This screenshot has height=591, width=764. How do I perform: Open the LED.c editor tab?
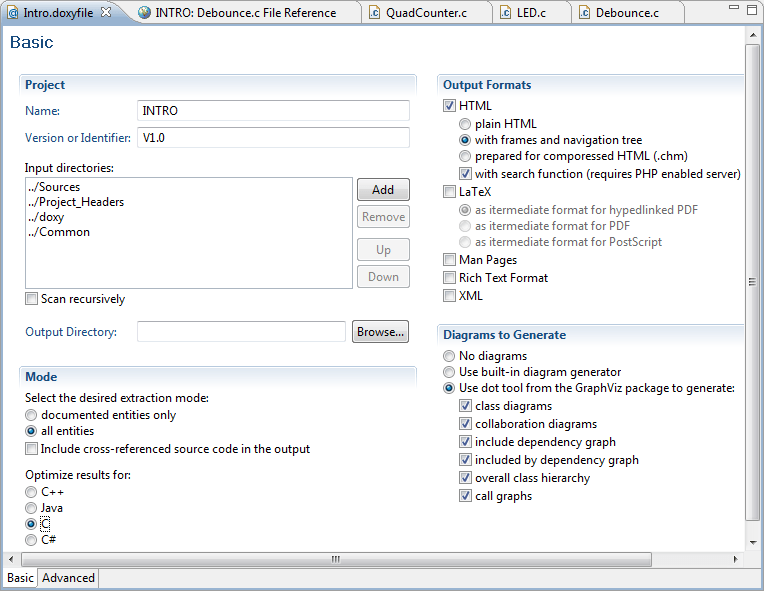click(531, 13)
